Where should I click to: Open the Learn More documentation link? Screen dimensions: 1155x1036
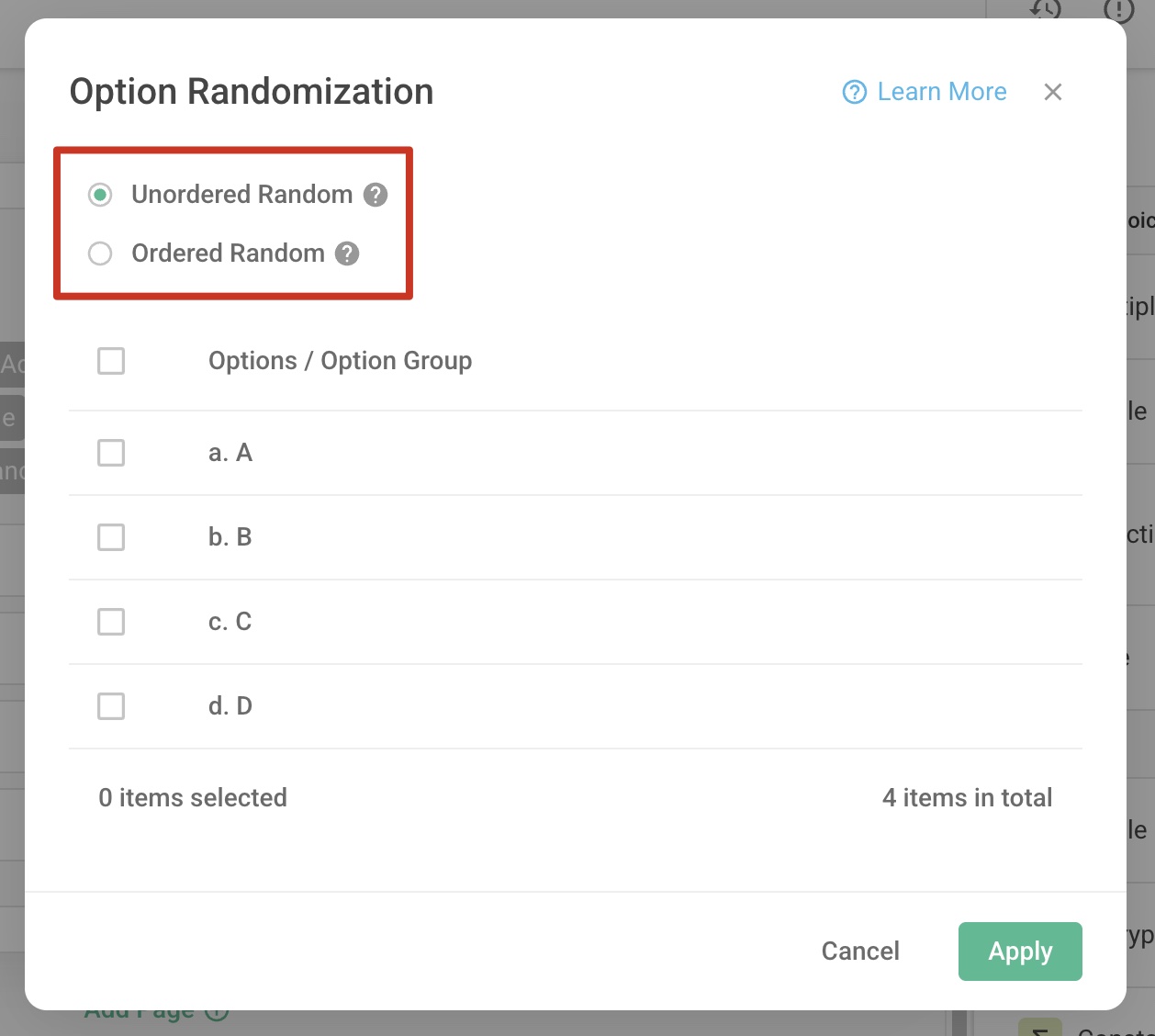tap(941, 92)
